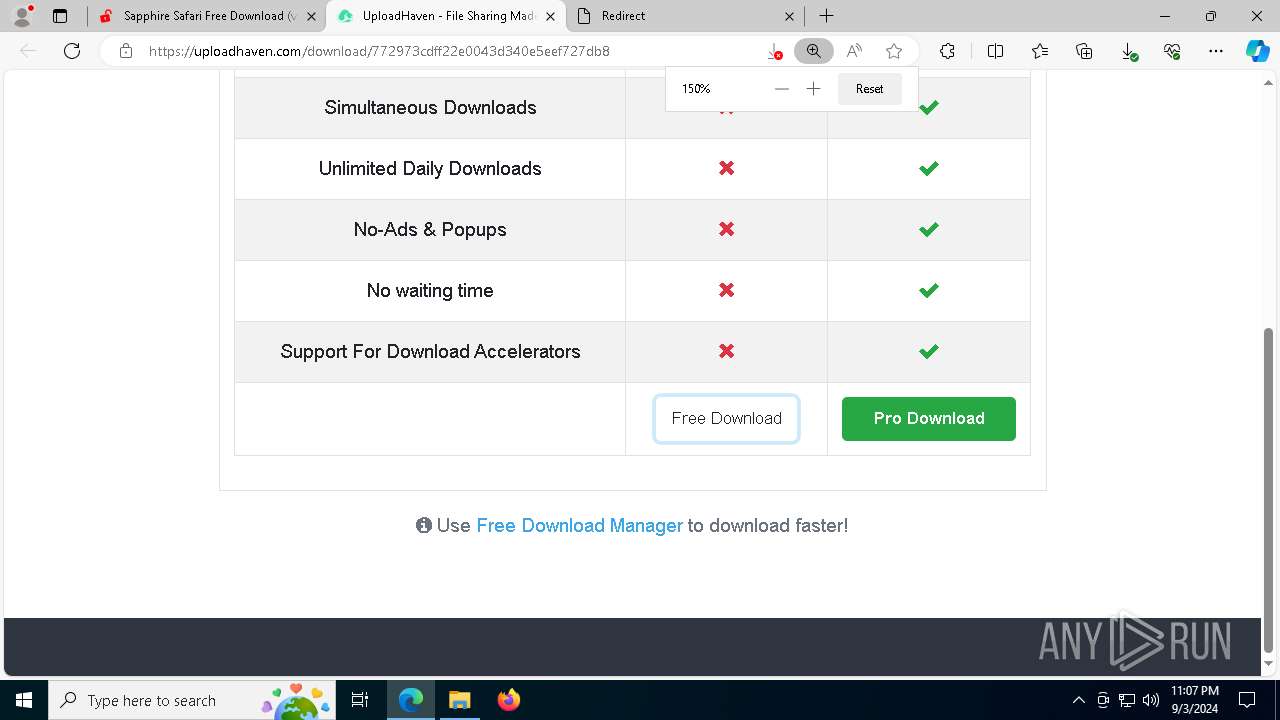This screenshot has height=720, width=1280.
Task: Open a new browser tab
Action: pyautogui.click(x=826, y=16)
